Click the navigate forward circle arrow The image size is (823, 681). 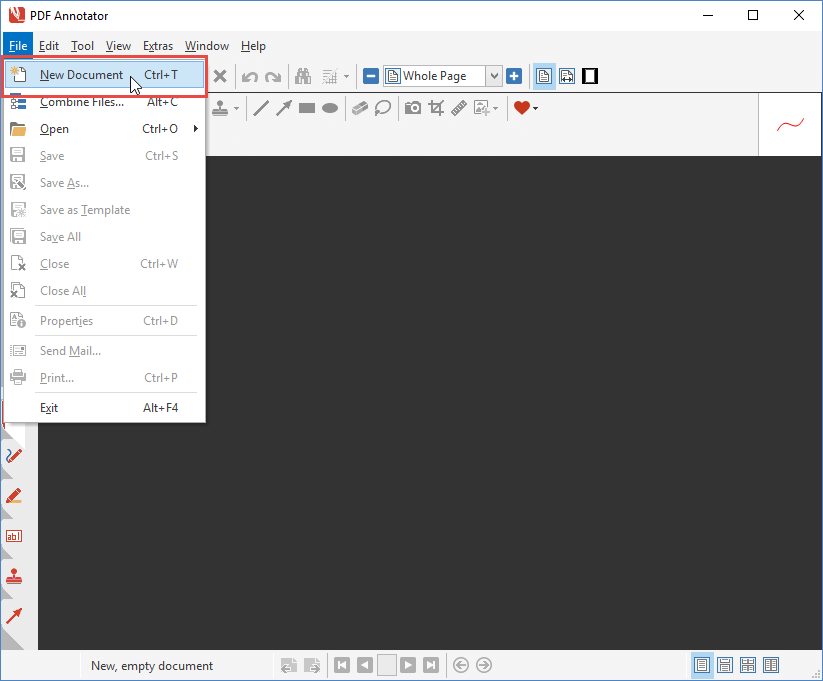[484, 665]
